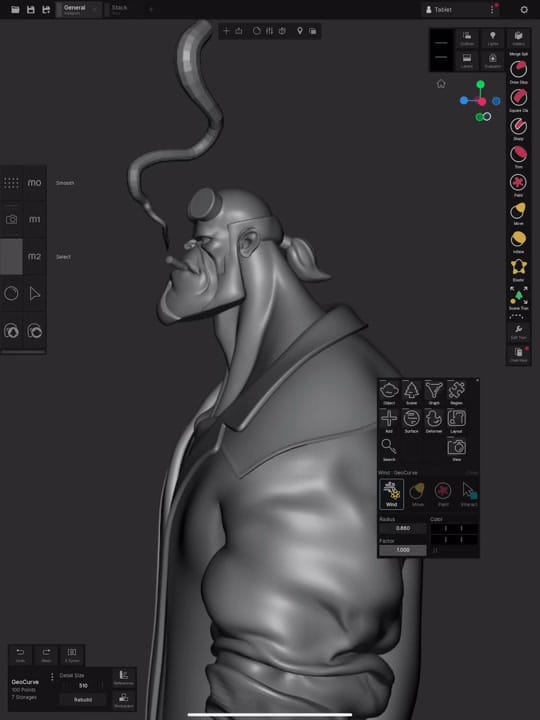Click the triangle arrow icon in the left panel

(x=34, y=293)
